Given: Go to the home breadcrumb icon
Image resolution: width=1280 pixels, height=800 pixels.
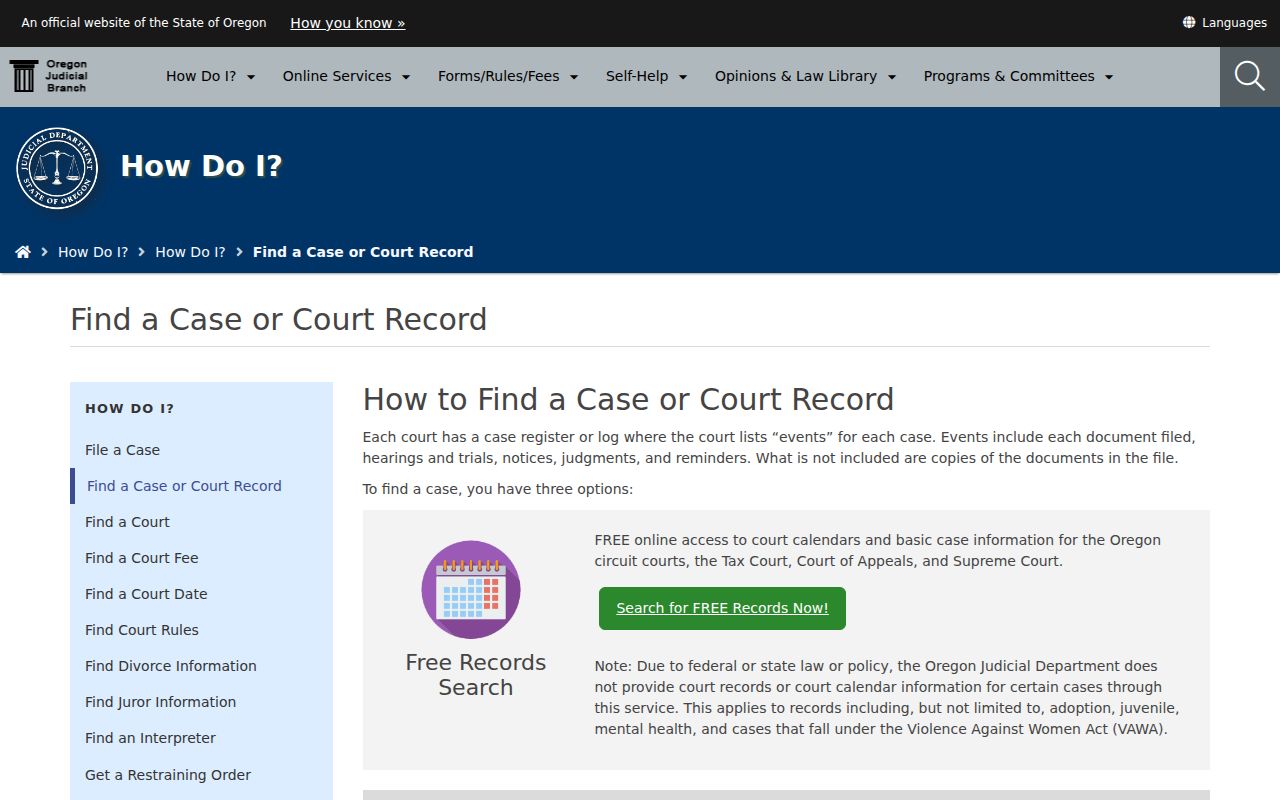Looking at the screenshot, I should tap(23, 252).
